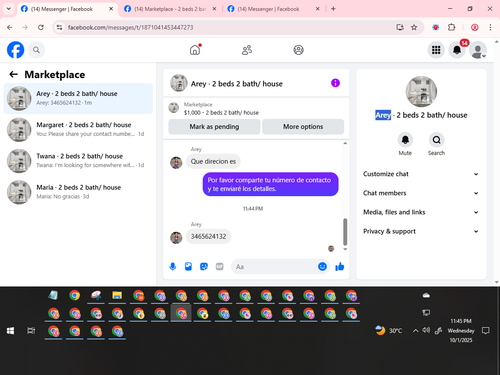This screenshot has width=500, height=375.
Task: Open the notifications bell
Action: tap(457, 50)
